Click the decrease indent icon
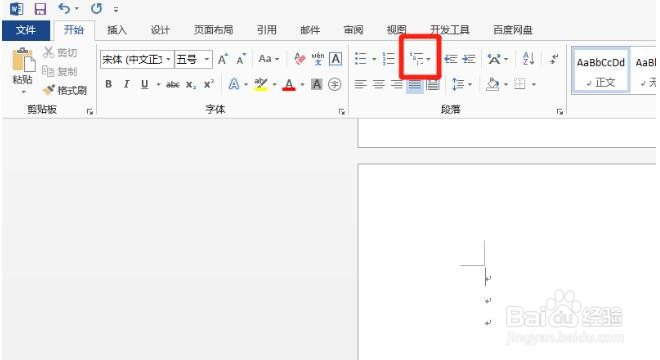Viewport: 660px width, 360px height. point(451,59)
